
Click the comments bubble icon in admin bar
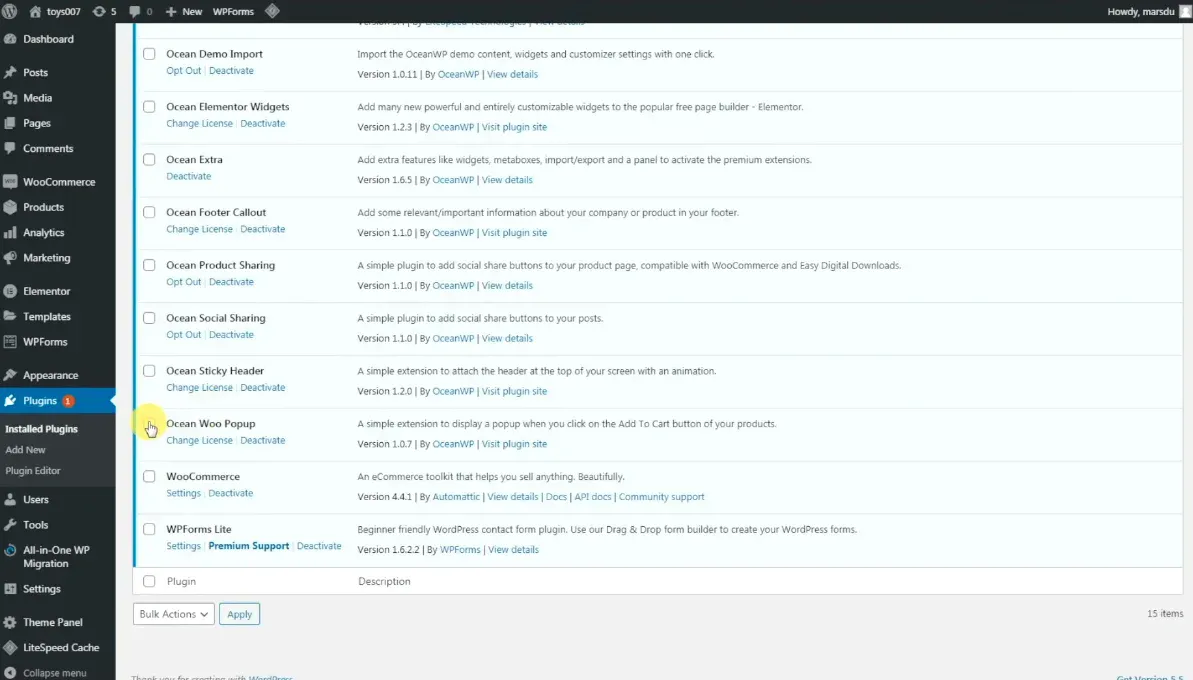(x=134, y=11)
